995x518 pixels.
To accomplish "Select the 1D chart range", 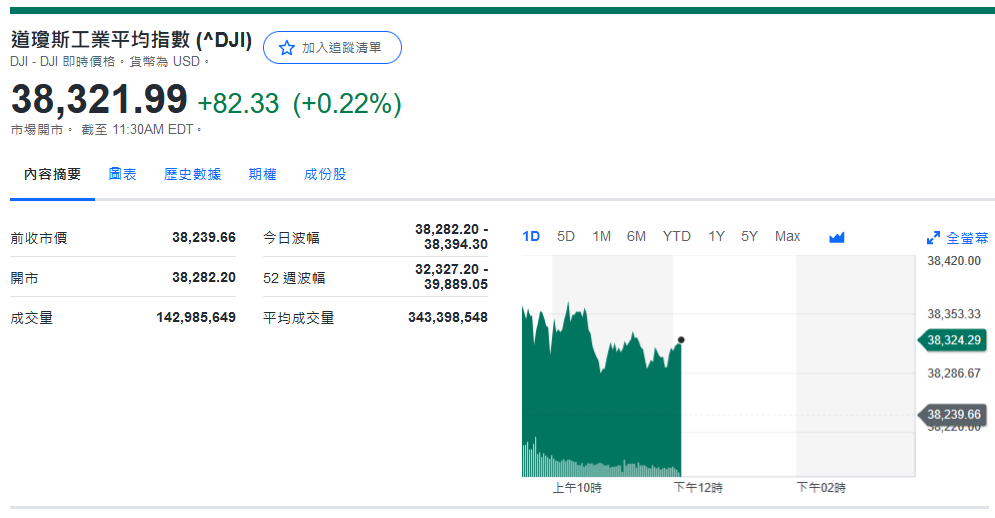I will [531, 237].
